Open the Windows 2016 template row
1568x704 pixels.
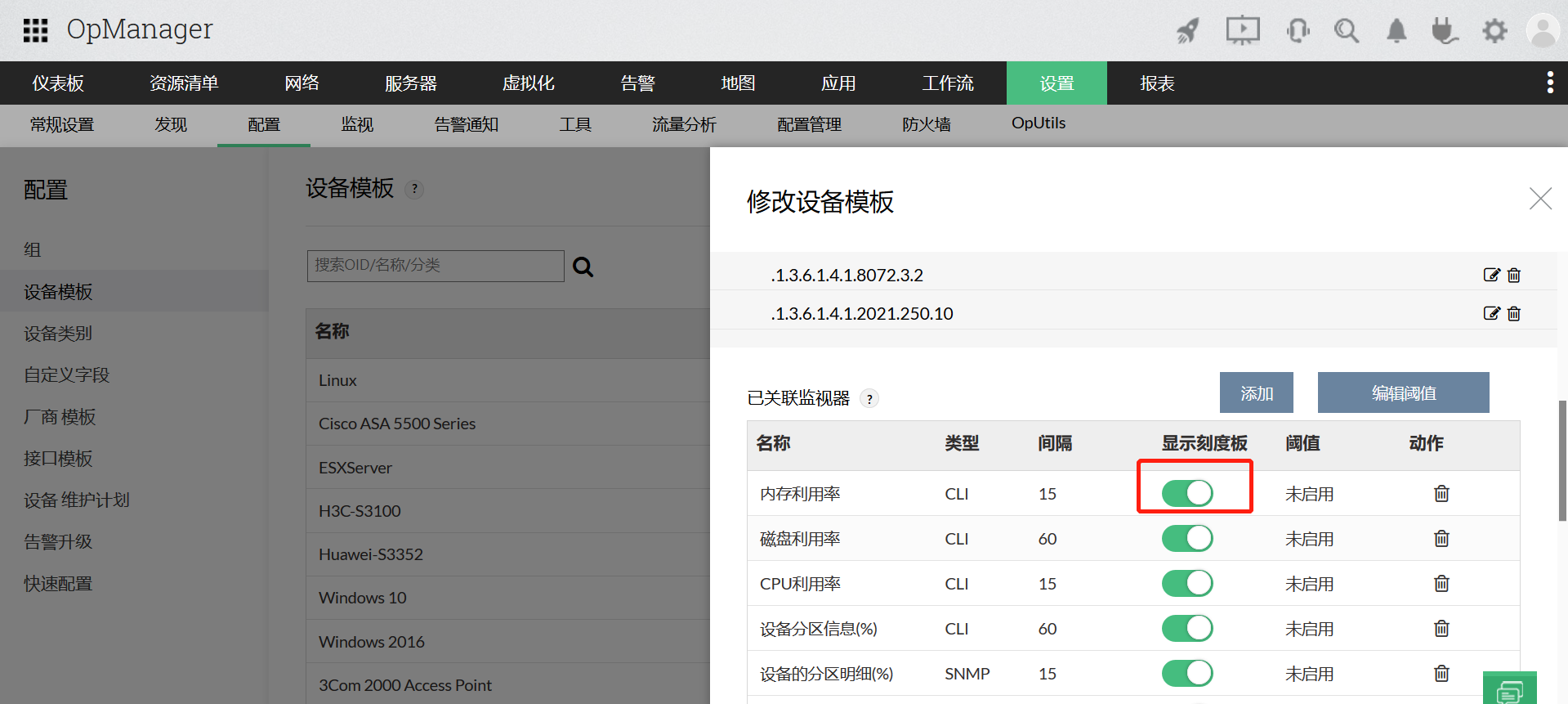pos(507,641)
